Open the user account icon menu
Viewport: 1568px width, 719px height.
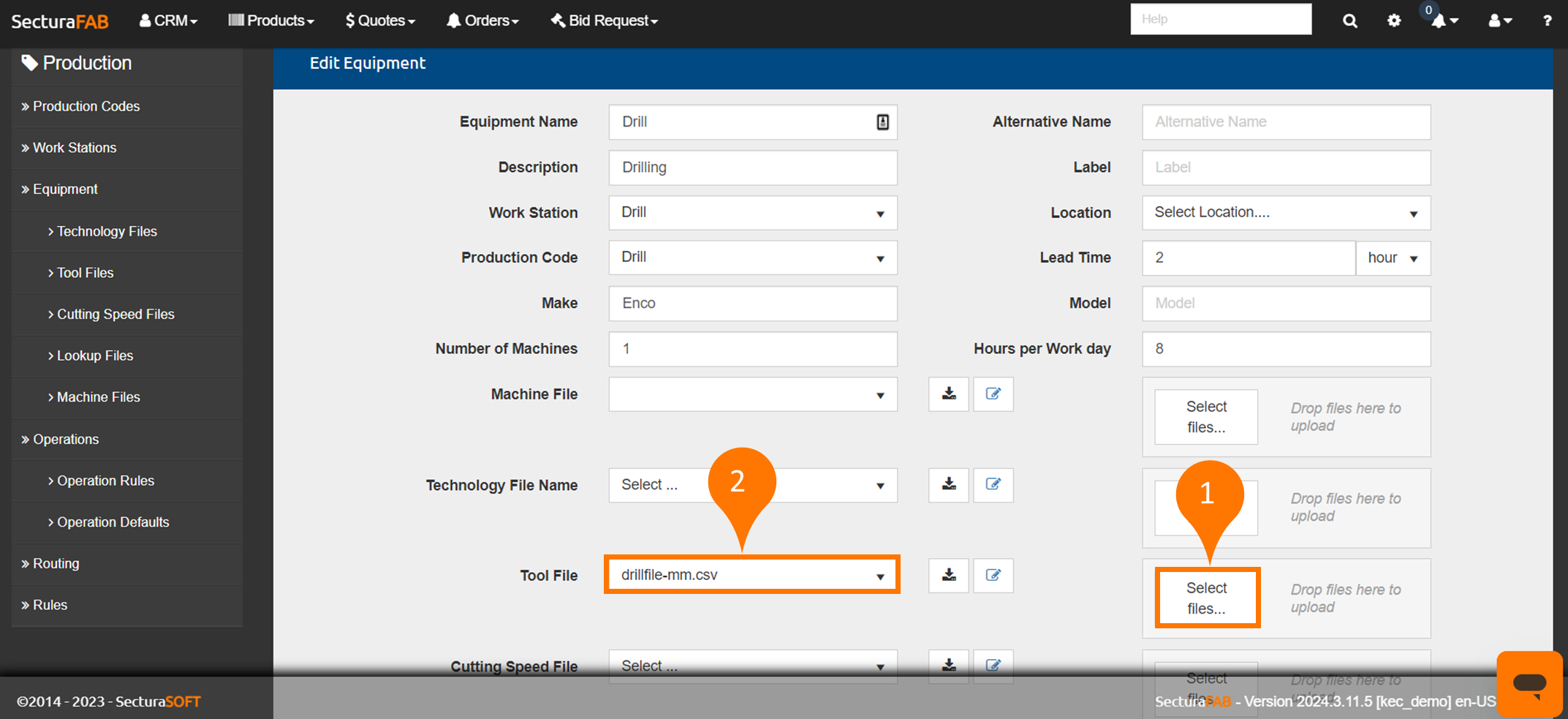tap(1499, 21)
